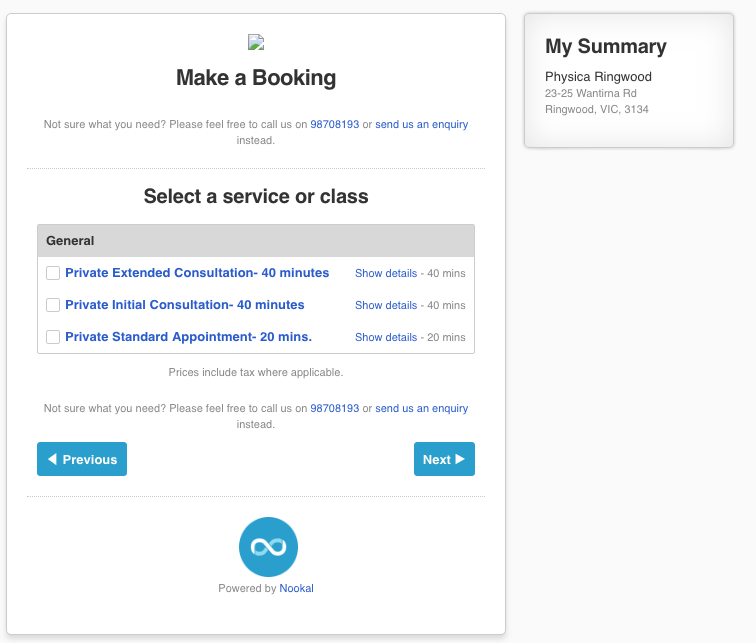Viewport: 756px width, 643px height.
Task: Open the Nookal link in footer
Action: pyautogui.click(x=296, y=588)
